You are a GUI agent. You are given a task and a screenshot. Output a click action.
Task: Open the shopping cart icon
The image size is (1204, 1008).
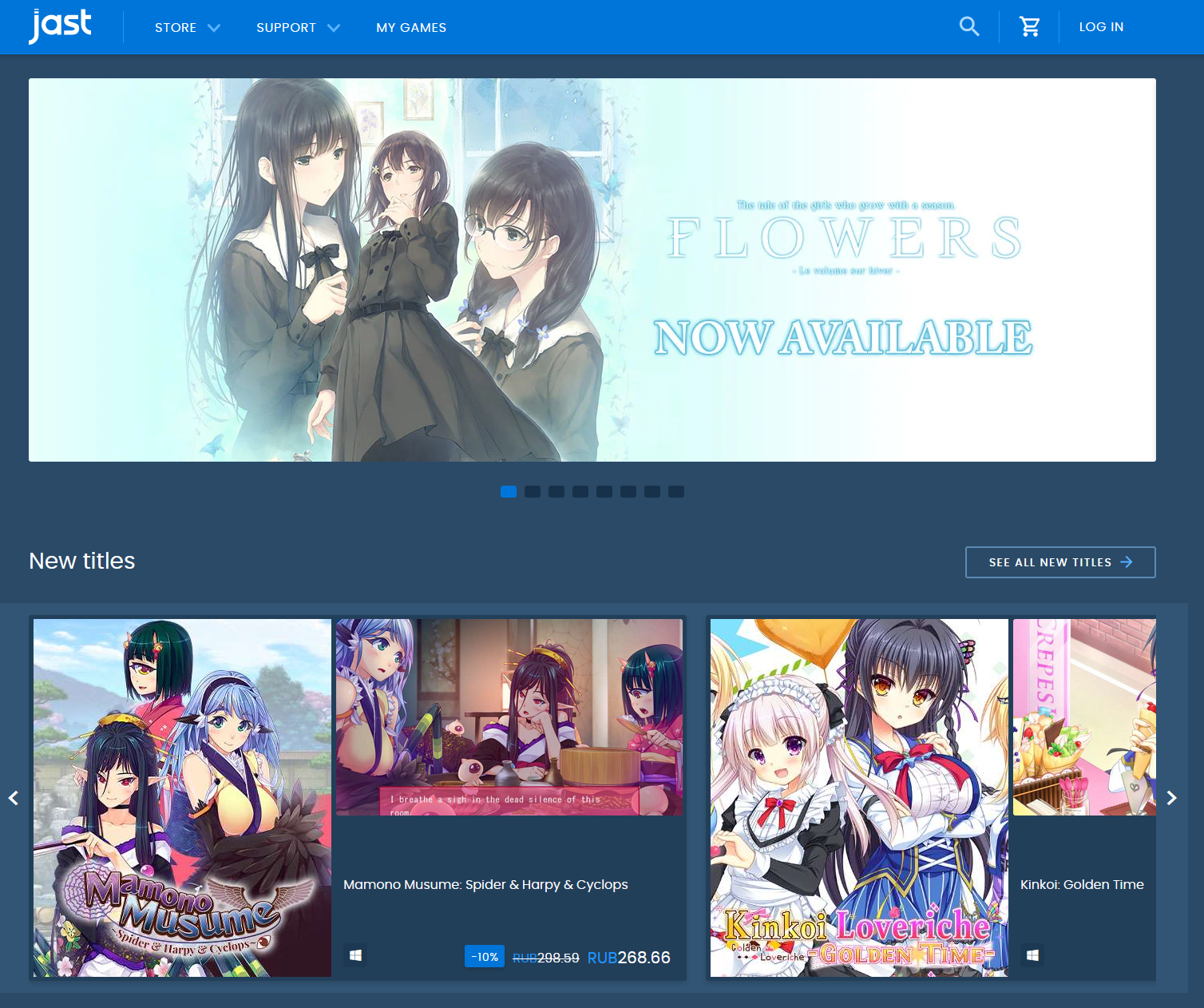(x=1030, y=26)
